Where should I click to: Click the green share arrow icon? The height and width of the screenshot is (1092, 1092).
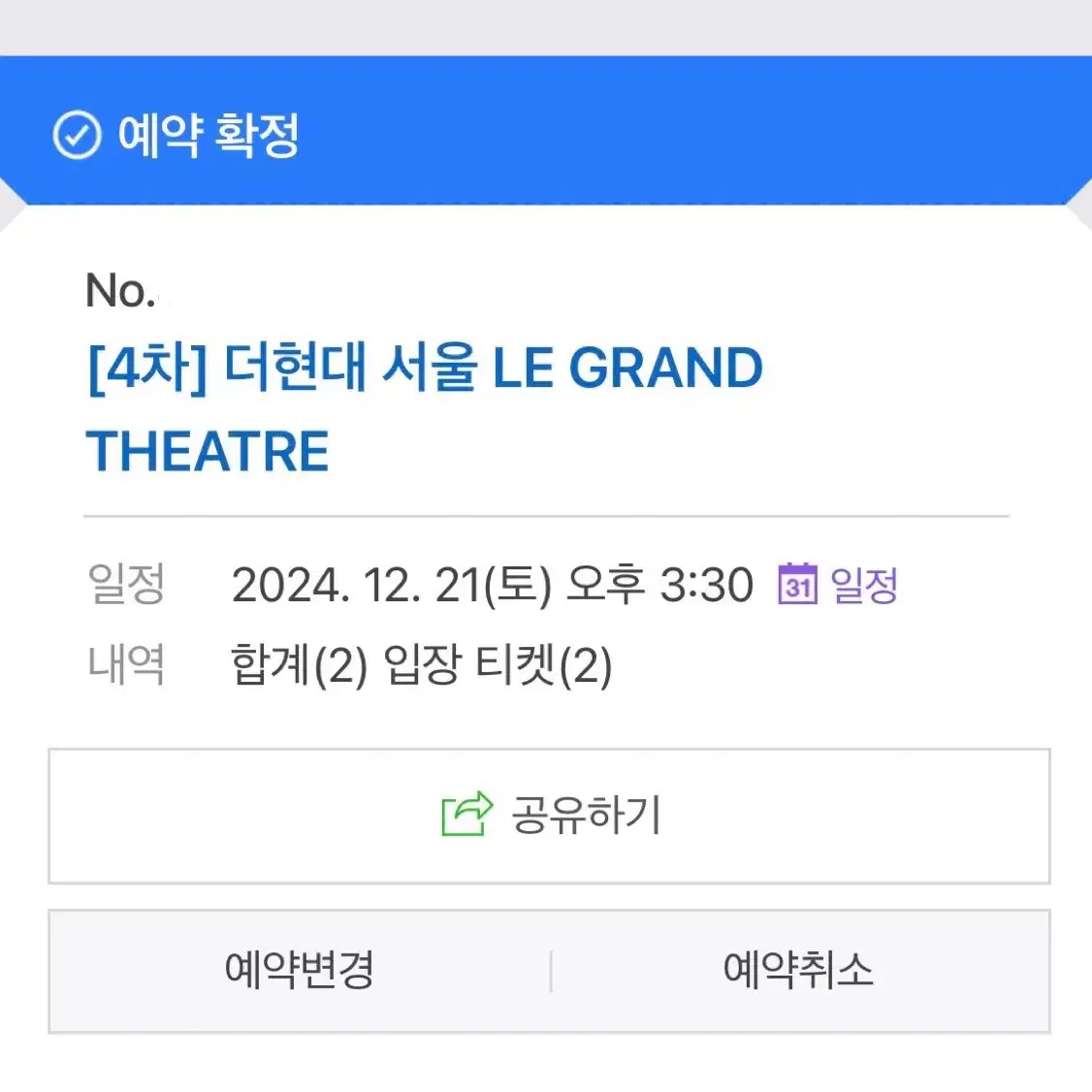[x=467, y=814]
